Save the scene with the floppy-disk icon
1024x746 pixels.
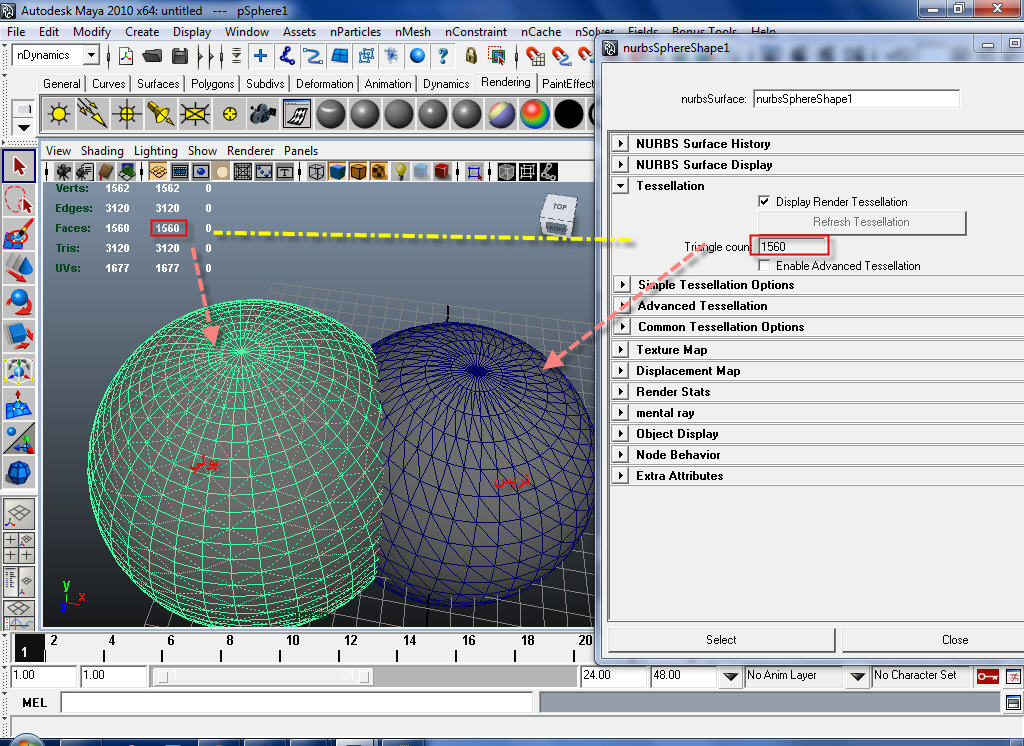coord(180,56)
